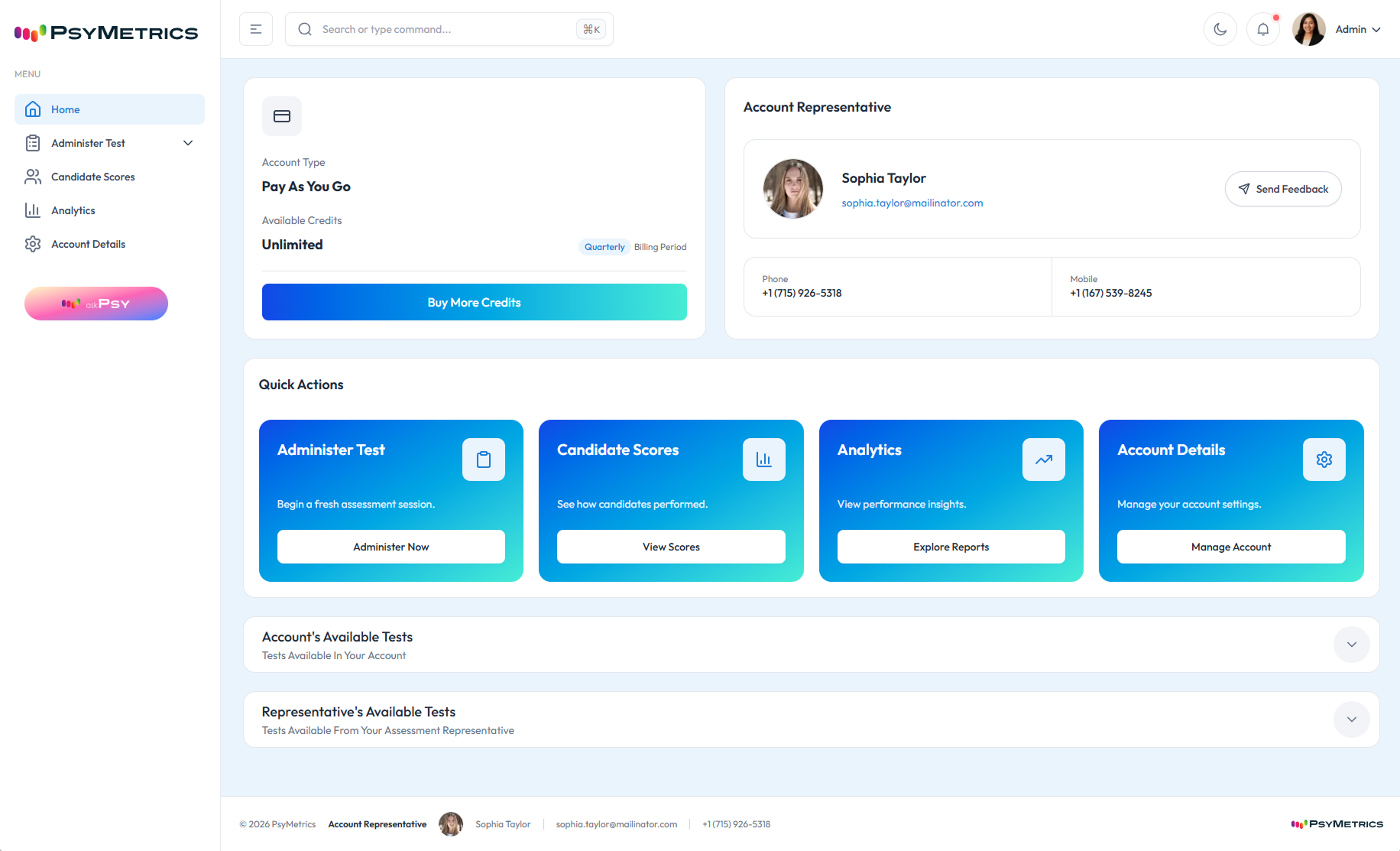This screenshot has height=851, width=1400.
Task: Click the gear icon on Account Details card
Action: pyautogui.click(x=1324, y=460)
